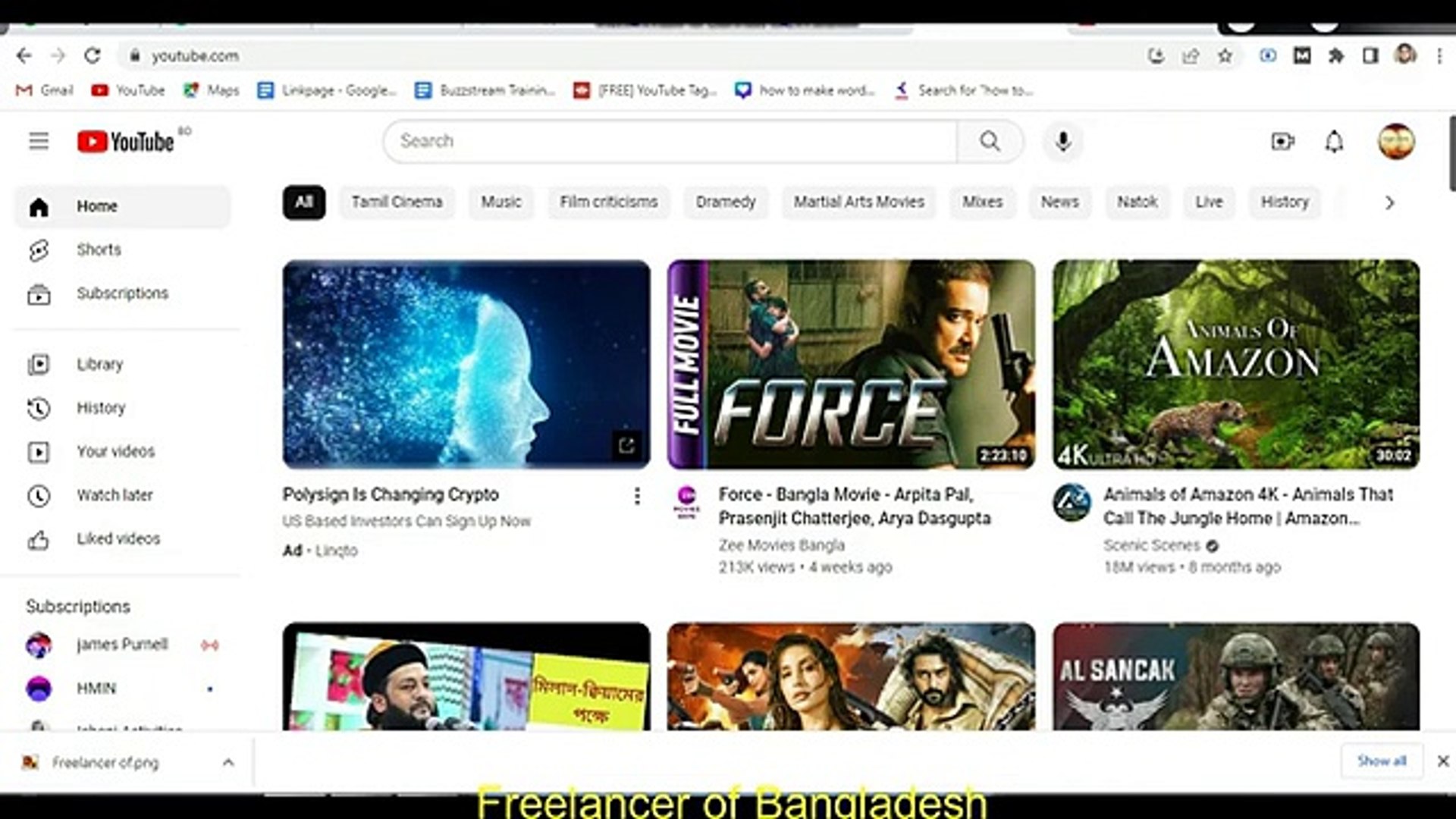Select Shorts in the sidebar

click(x=99, y=249)
